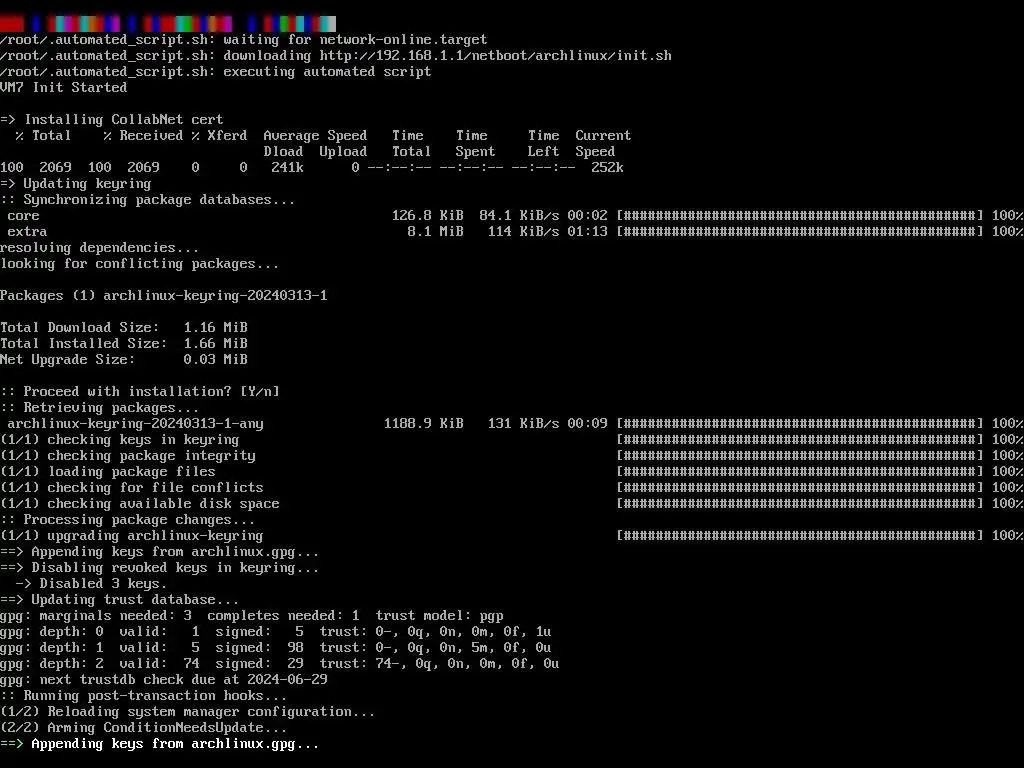Click the 126.8 KiB size value

[427, 216]
